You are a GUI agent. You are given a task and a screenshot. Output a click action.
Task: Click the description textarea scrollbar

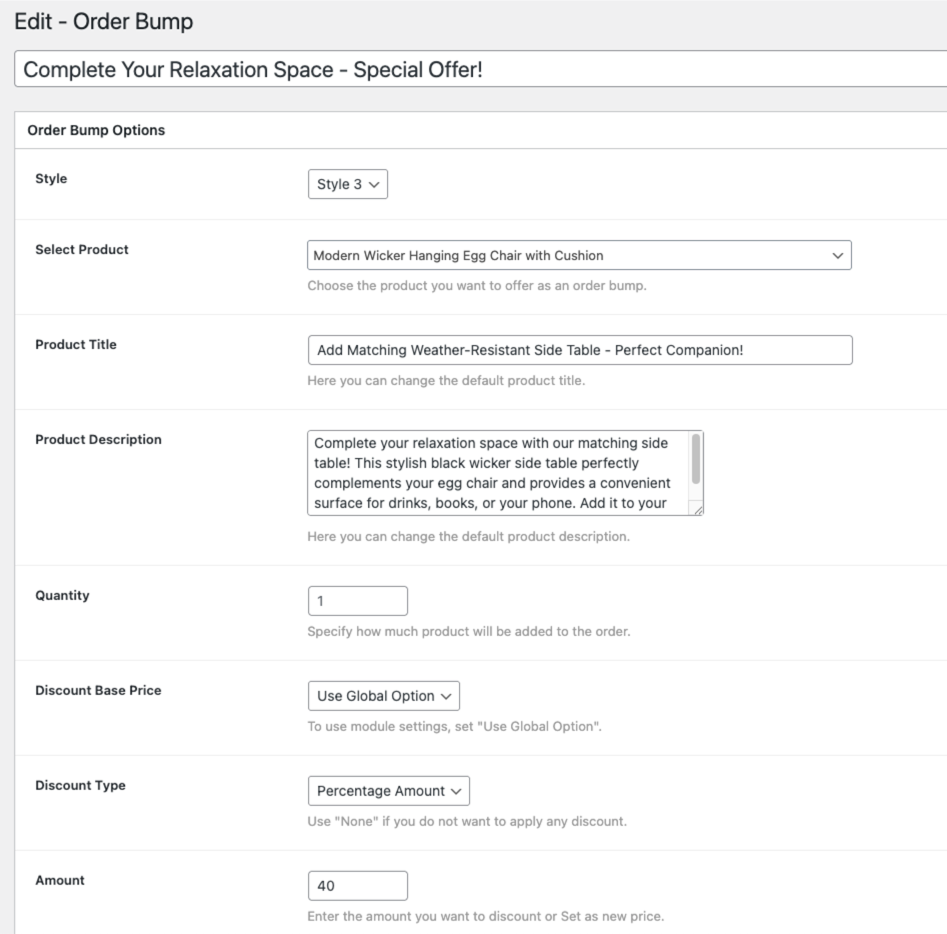click(696, 460)
